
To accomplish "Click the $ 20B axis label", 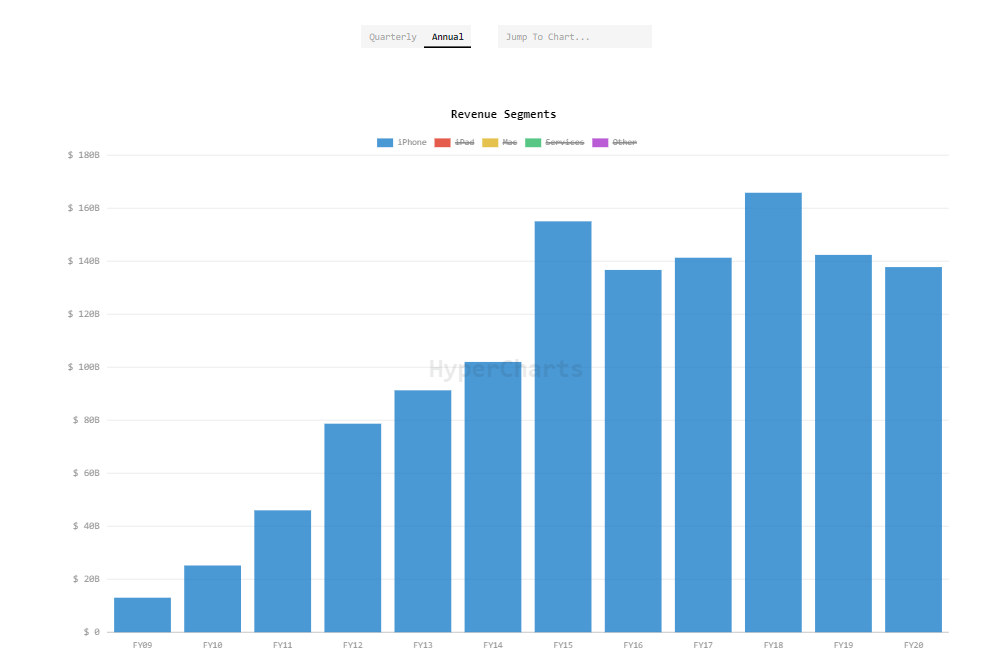I will tap(86, 579).
